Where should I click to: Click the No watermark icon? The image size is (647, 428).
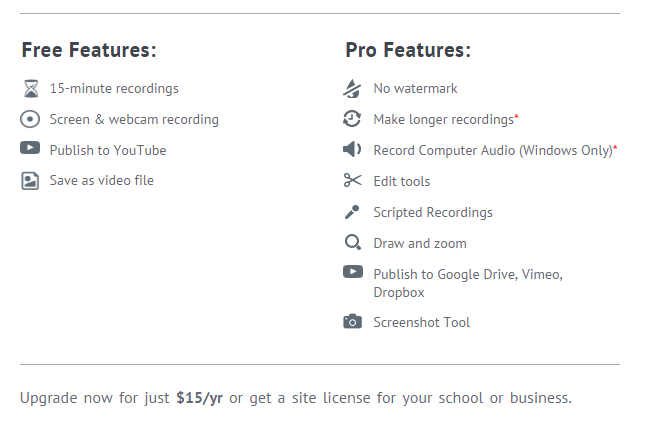pos(352,88)
